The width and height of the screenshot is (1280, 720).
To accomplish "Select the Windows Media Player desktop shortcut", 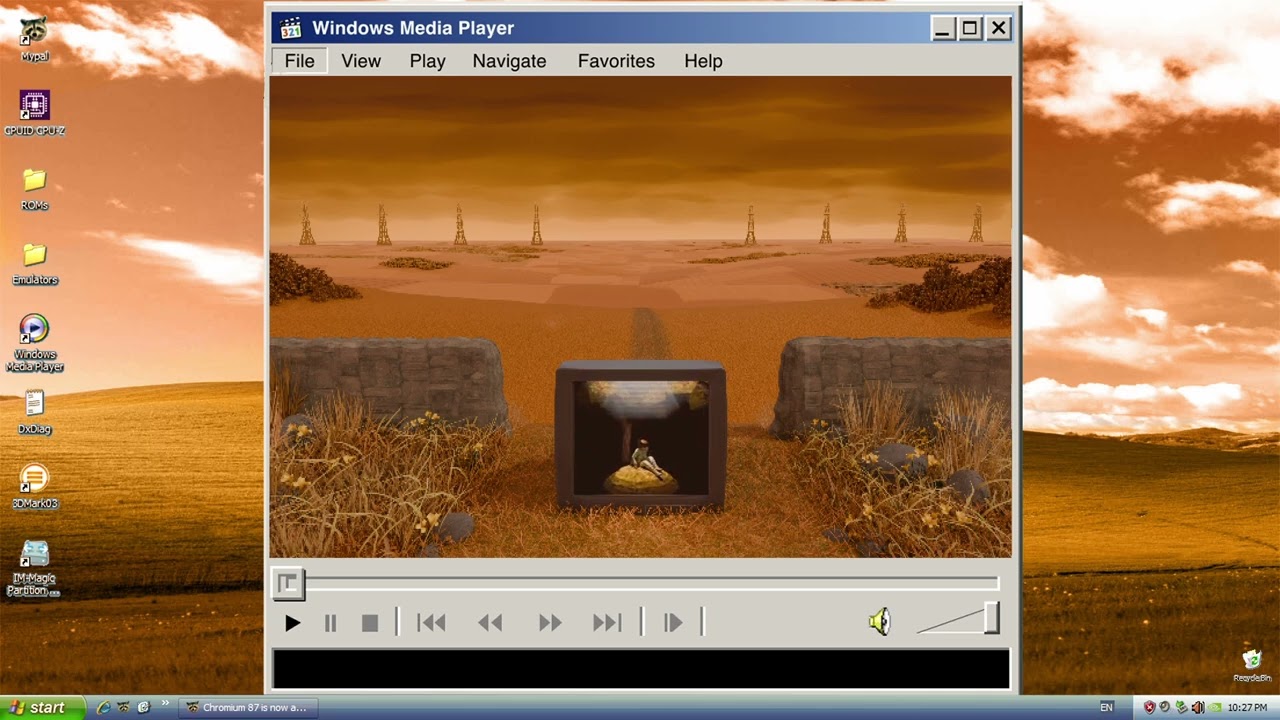I will 35,343.
